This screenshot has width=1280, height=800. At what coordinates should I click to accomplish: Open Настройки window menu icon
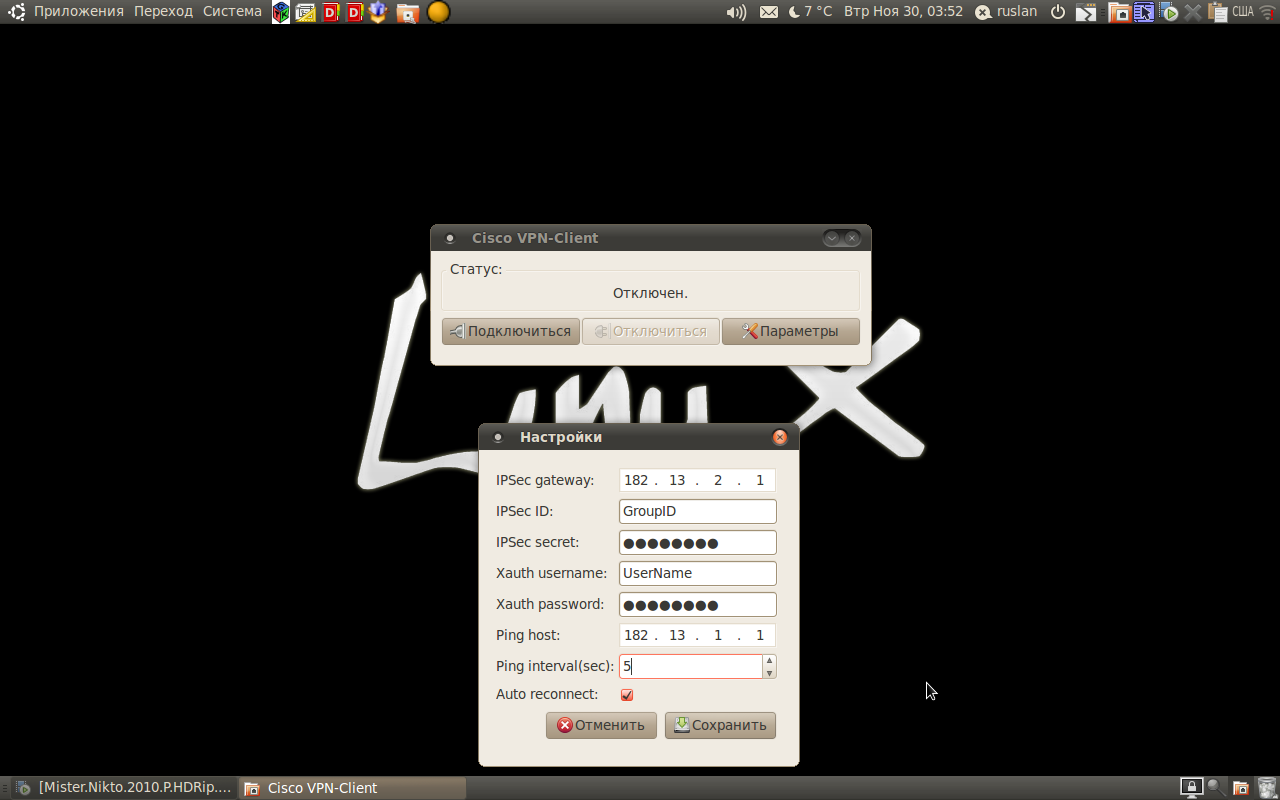(x=498, y=437)
